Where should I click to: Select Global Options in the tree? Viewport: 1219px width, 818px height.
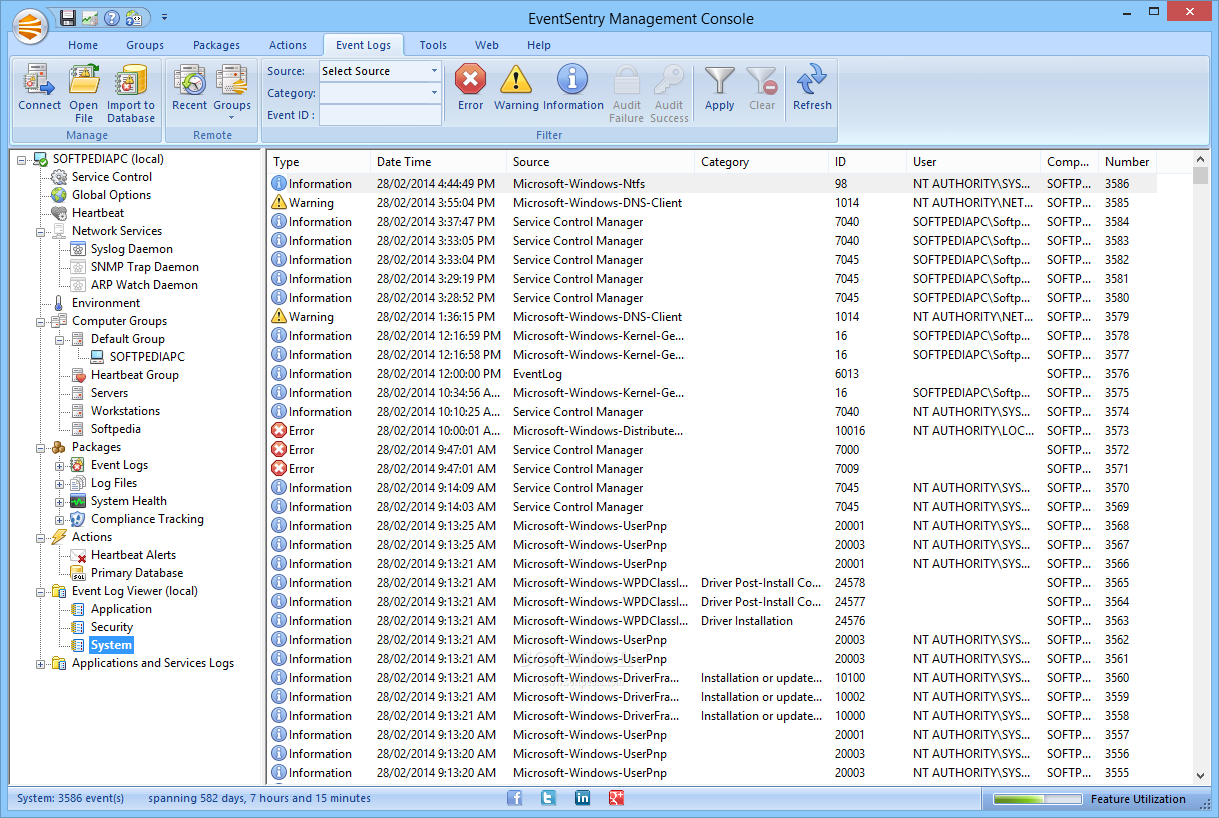coord(111,195)
